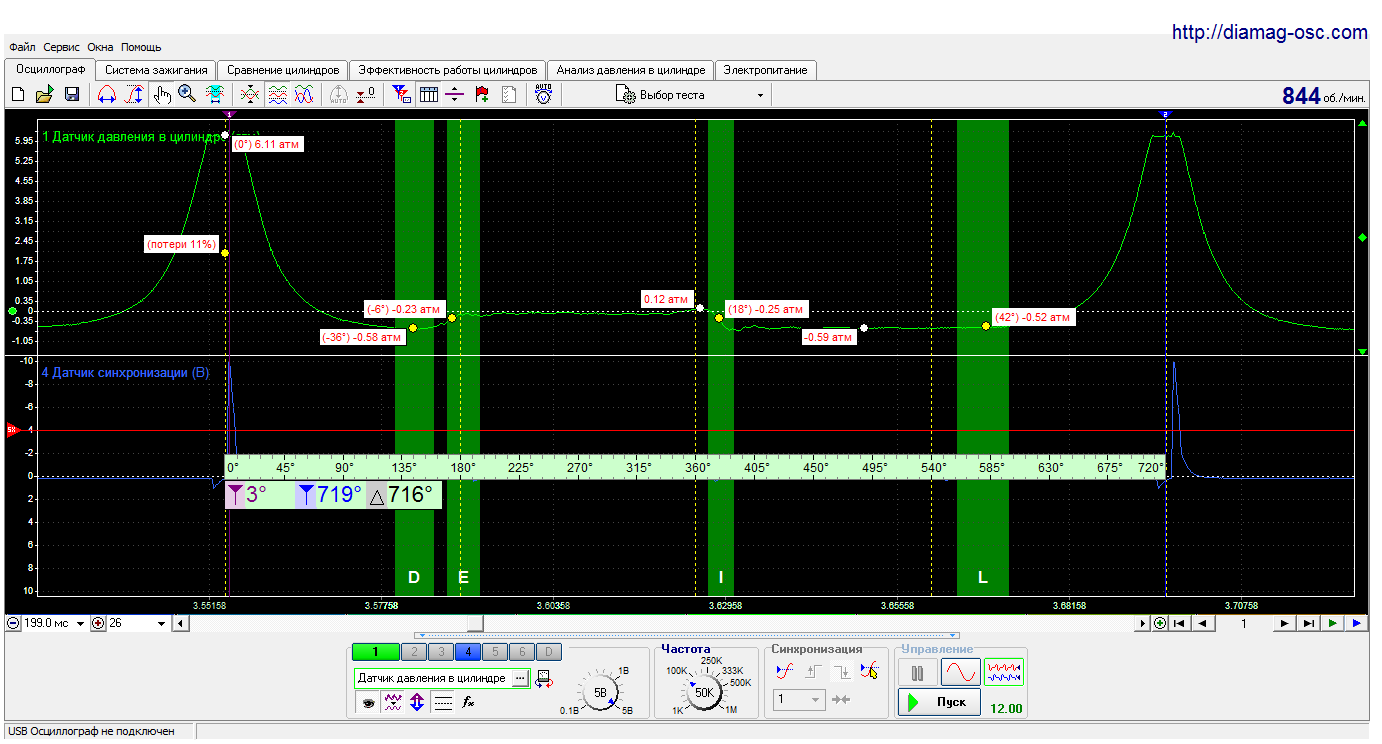Image resolution: width=1382 pixels, height=744 pixels.
Task: Open the Помощь menu
Action: (141, 47)
